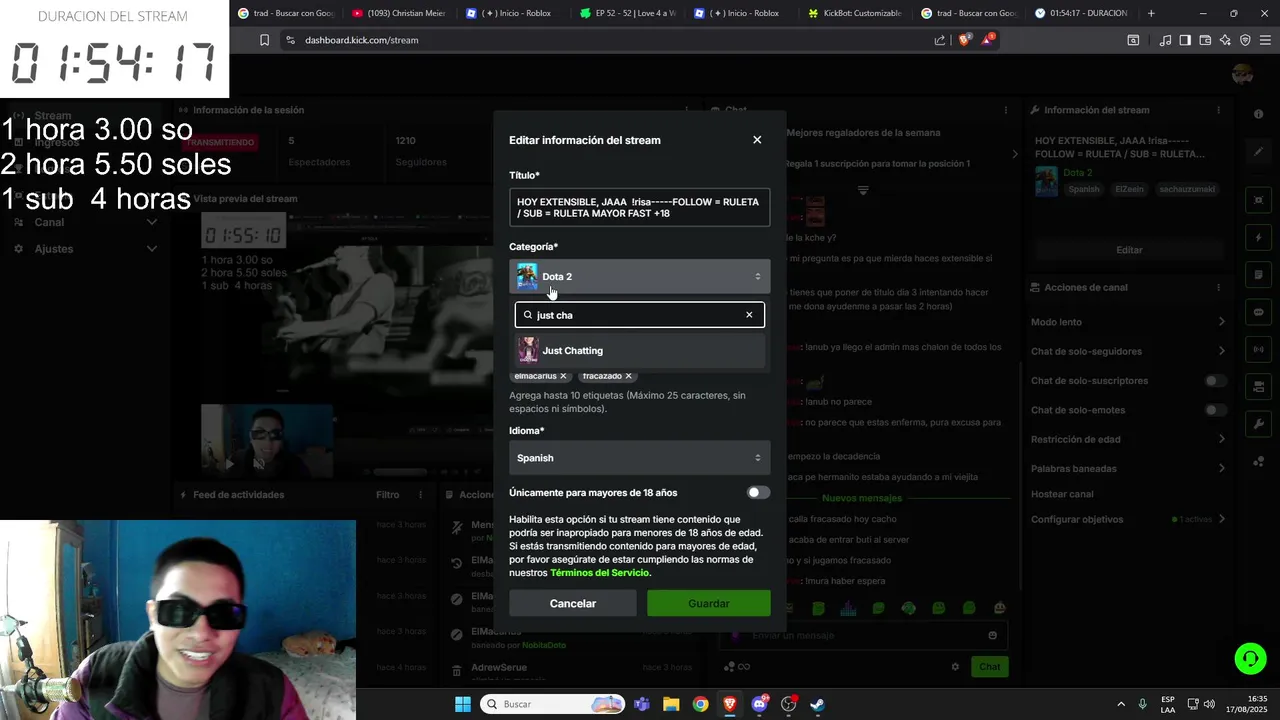Click the taskbar volume speaker icon

[1209, 704]
